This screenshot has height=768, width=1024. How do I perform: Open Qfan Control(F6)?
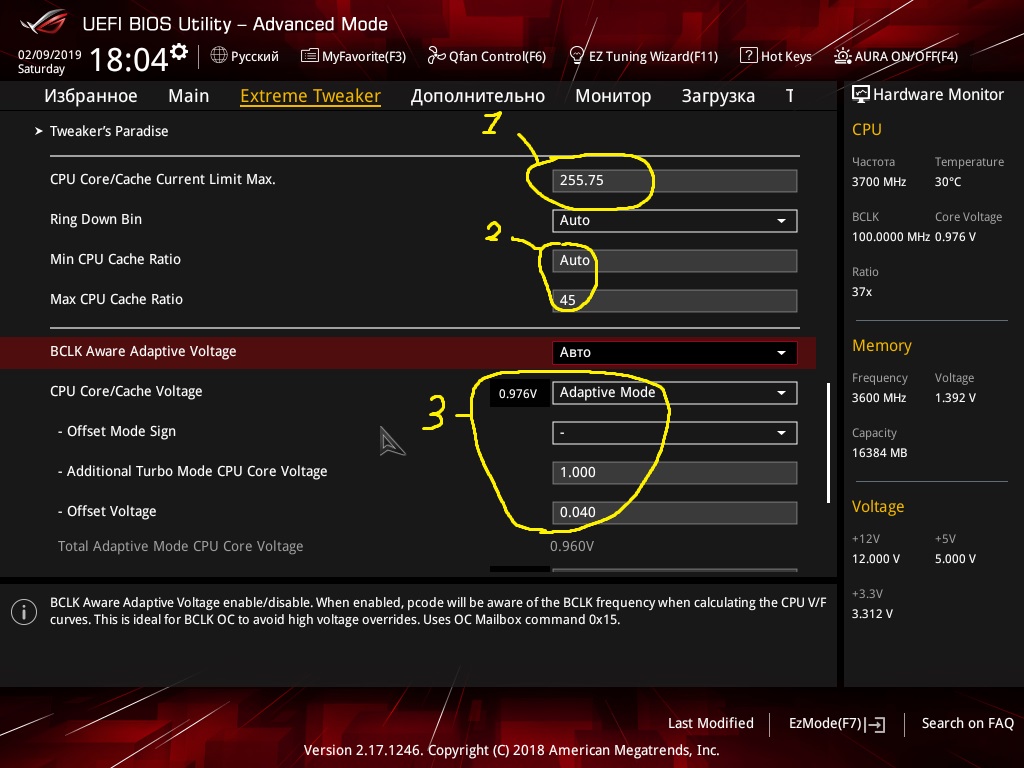[x=487, y=56]
